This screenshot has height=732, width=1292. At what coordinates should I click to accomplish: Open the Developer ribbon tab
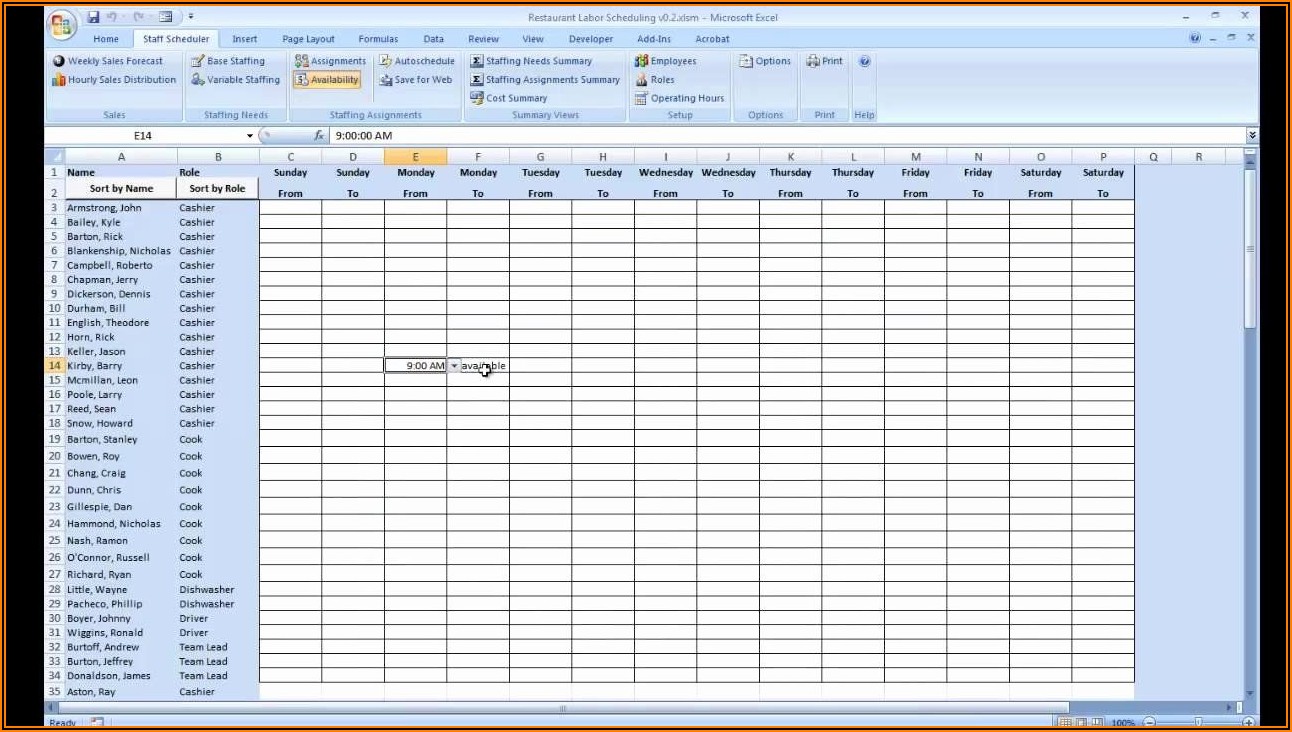(590, 39)
